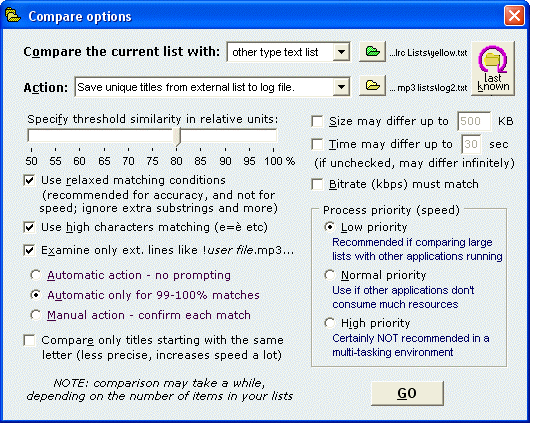Click the 'Compare the current list with:' label

(122, 52)
